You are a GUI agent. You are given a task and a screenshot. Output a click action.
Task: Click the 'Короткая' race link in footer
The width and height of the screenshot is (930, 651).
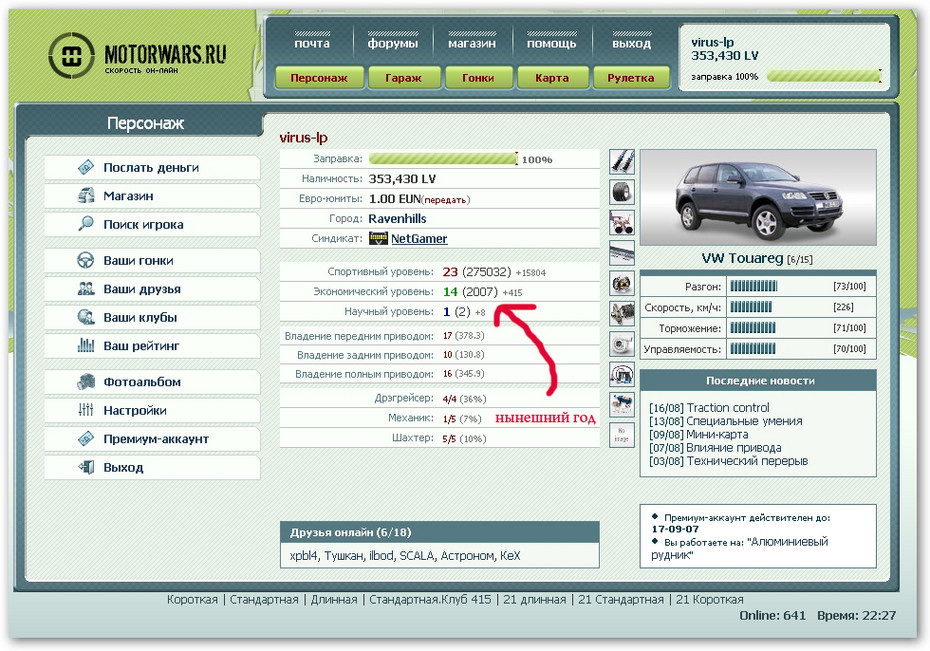point(192,599)
